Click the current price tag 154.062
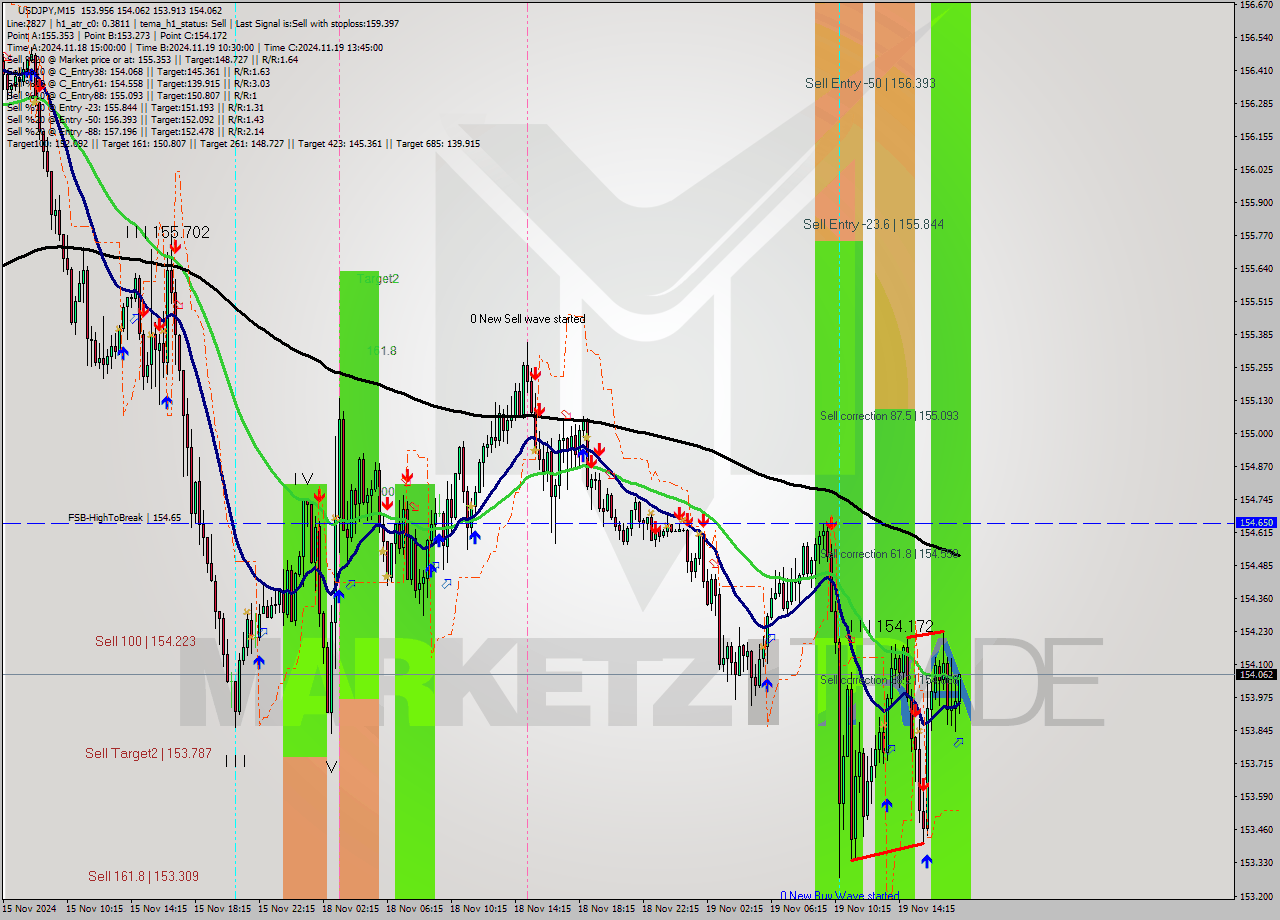1280x920 pixels. tap(1256, 674)
